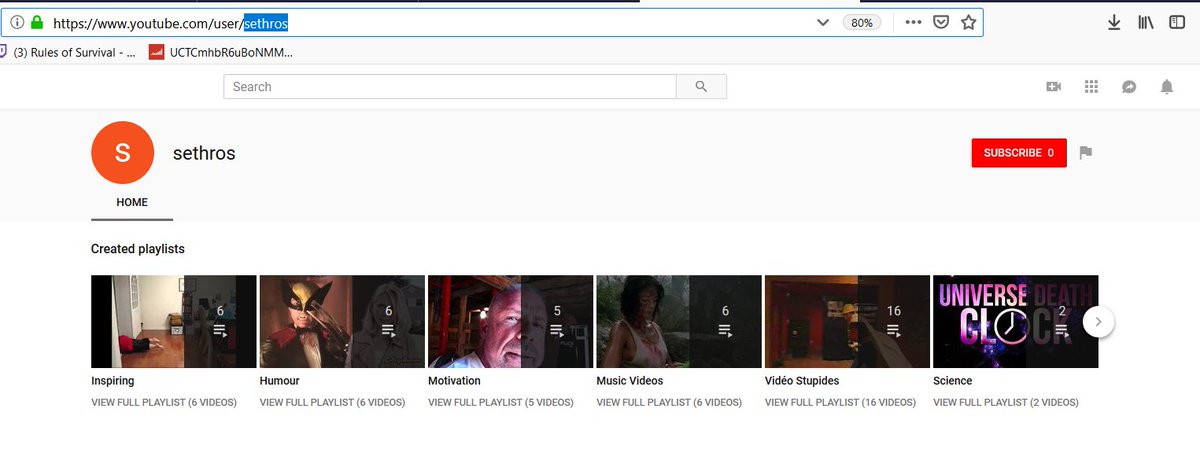Open the Music Videos playlist thumbnail

click(679, 321)
